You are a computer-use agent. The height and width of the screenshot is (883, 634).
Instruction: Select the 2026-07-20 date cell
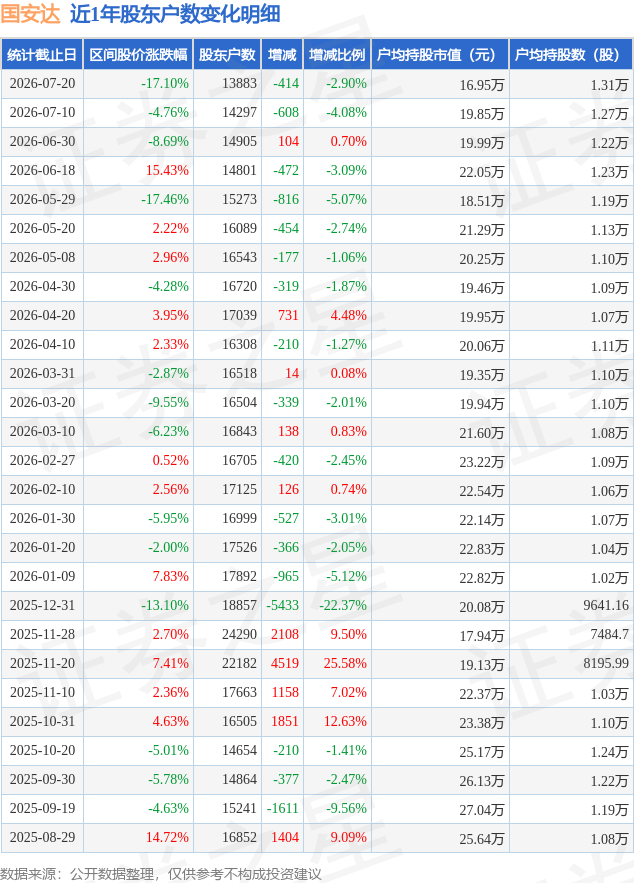tap(42, 83)
